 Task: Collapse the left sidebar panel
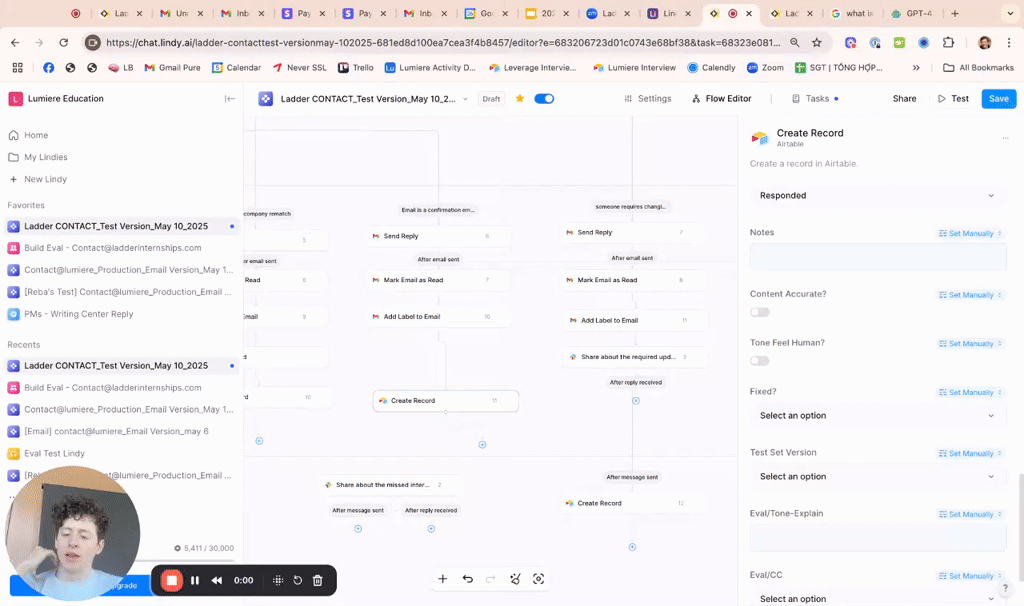tap(230, 99)
